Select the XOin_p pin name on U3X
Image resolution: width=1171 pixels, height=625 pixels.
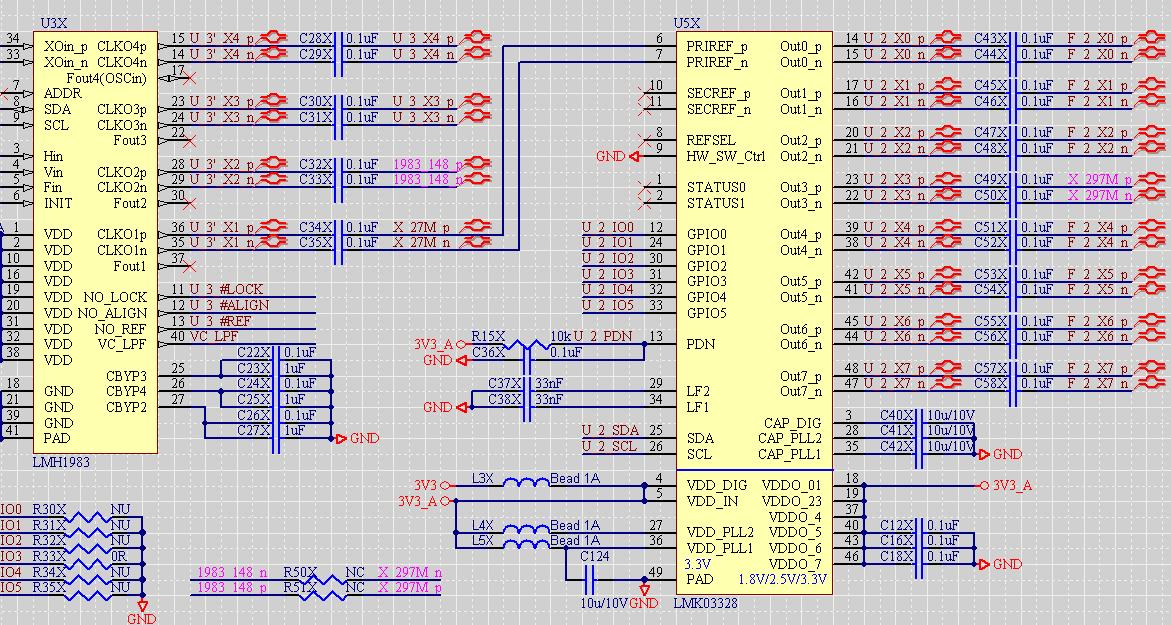(x=66, y=46)
